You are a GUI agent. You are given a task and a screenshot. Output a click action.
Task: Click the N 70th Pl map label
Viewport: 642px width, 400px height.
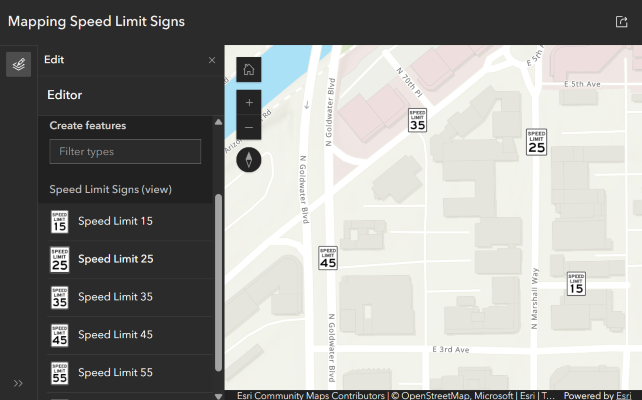click(409, 82)
